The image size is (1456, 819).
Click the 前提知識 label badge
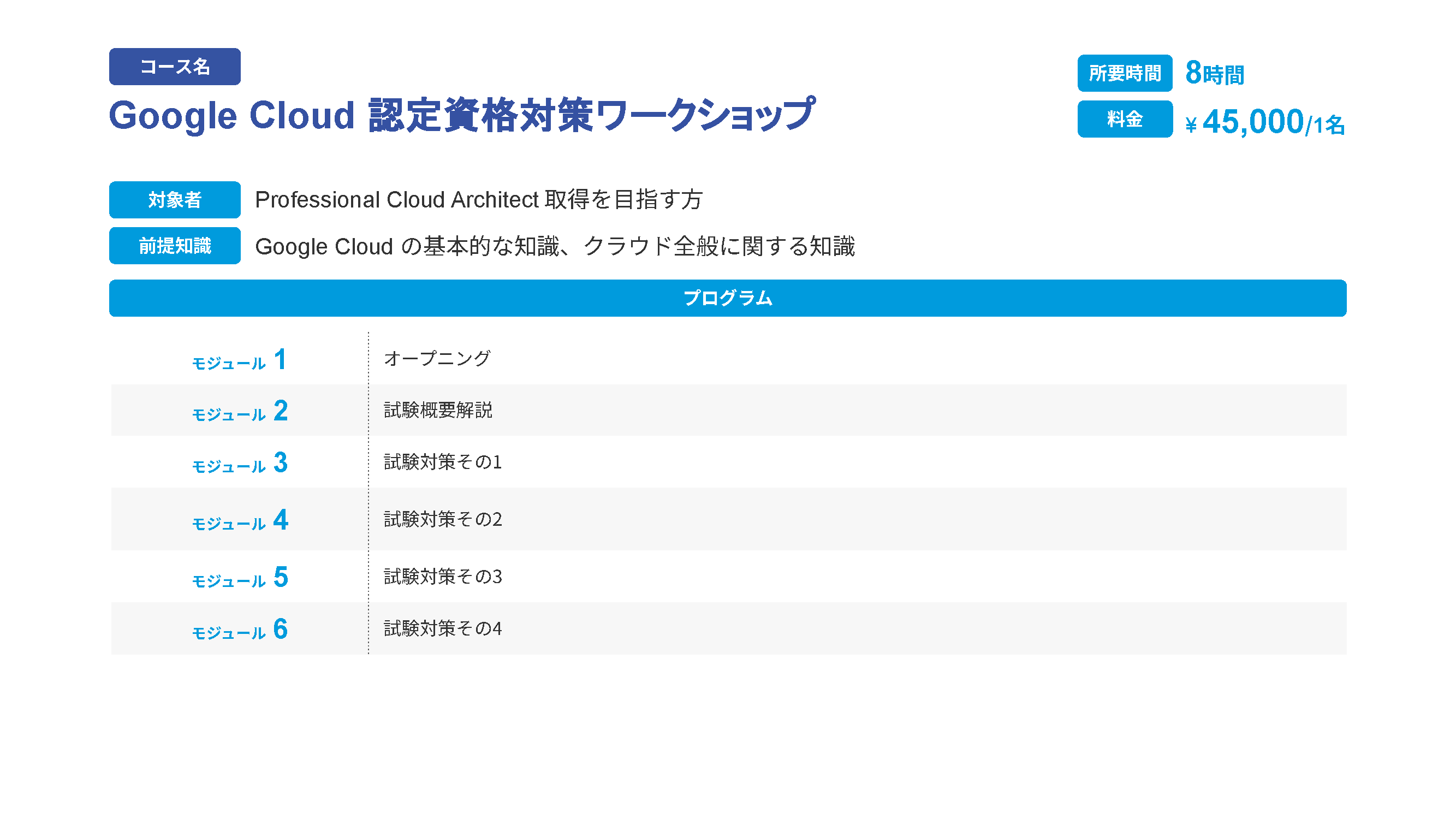point(175,246)
